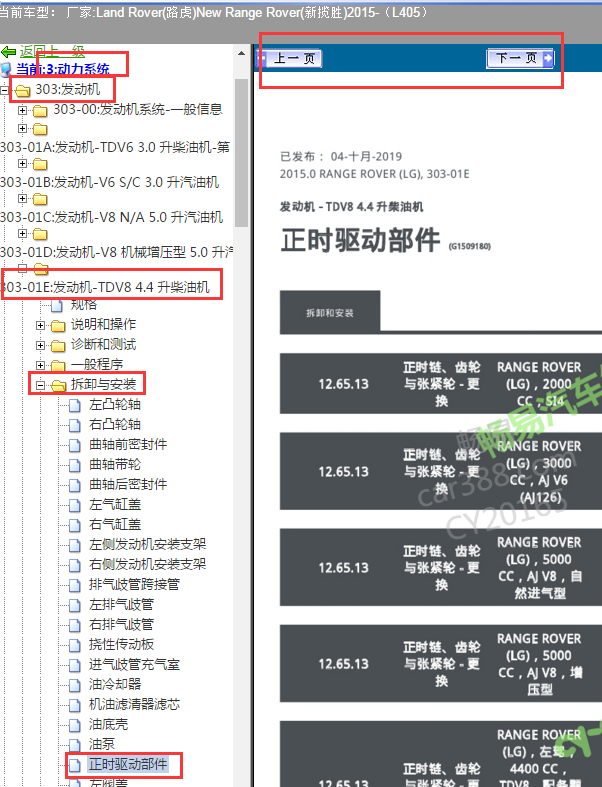Open the 右侧发动机安装支架 page icon
The height and width of the screenshot is (787, 602).
(x=74, y=565)
